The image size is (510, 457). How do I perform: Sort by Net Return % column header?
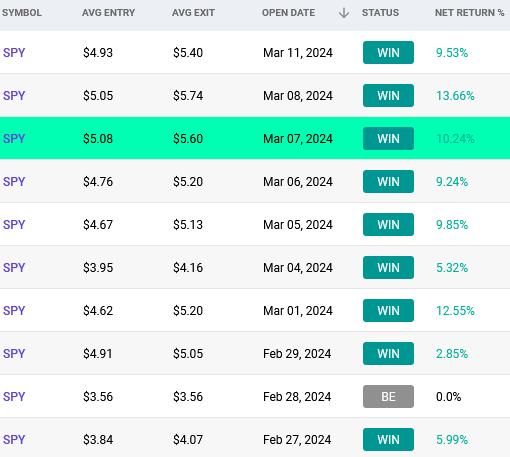[x=469, y=13]
